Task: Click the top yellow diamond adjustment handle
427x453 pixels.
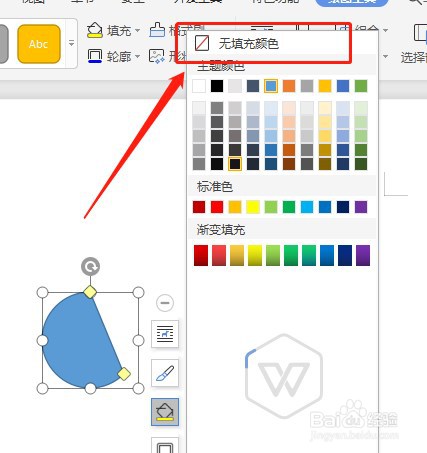Action: point(90,292)
